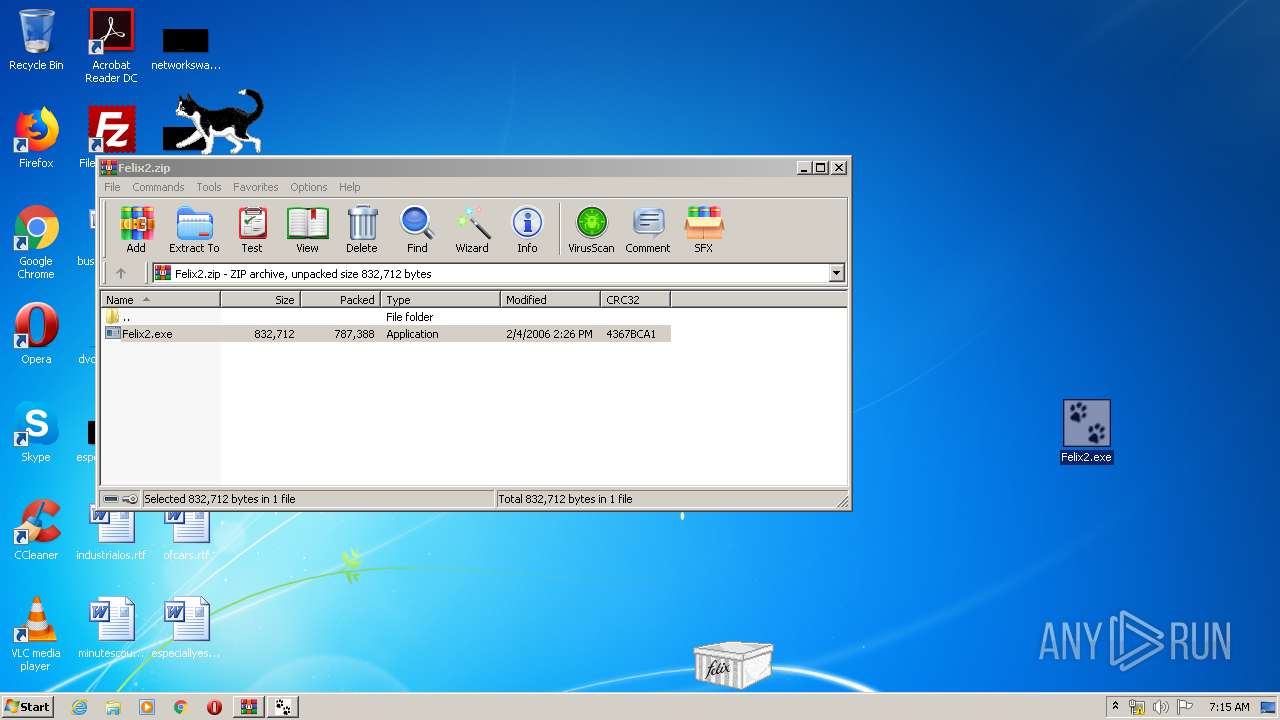Sort by the Name column header
This screenshot has height=720, width=1280.
[x=161, y=300]
